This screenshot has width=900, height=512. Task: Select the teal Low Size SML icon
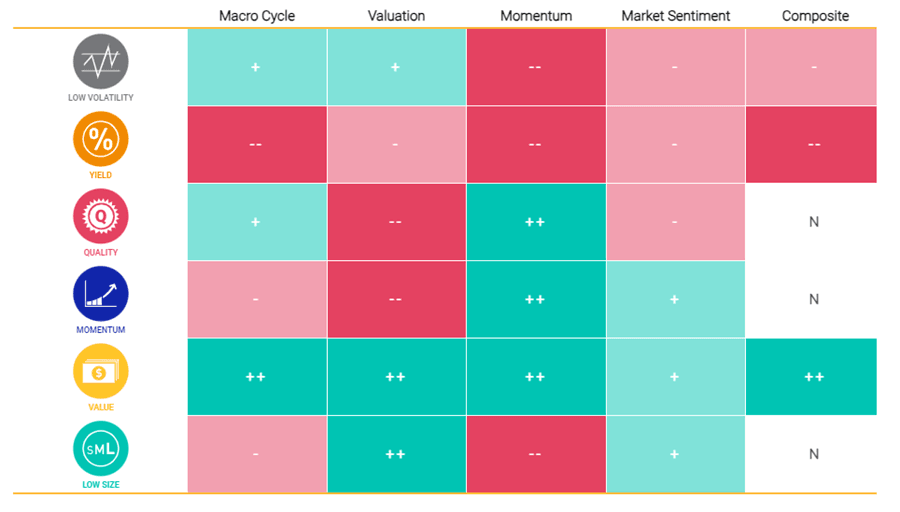100,449
